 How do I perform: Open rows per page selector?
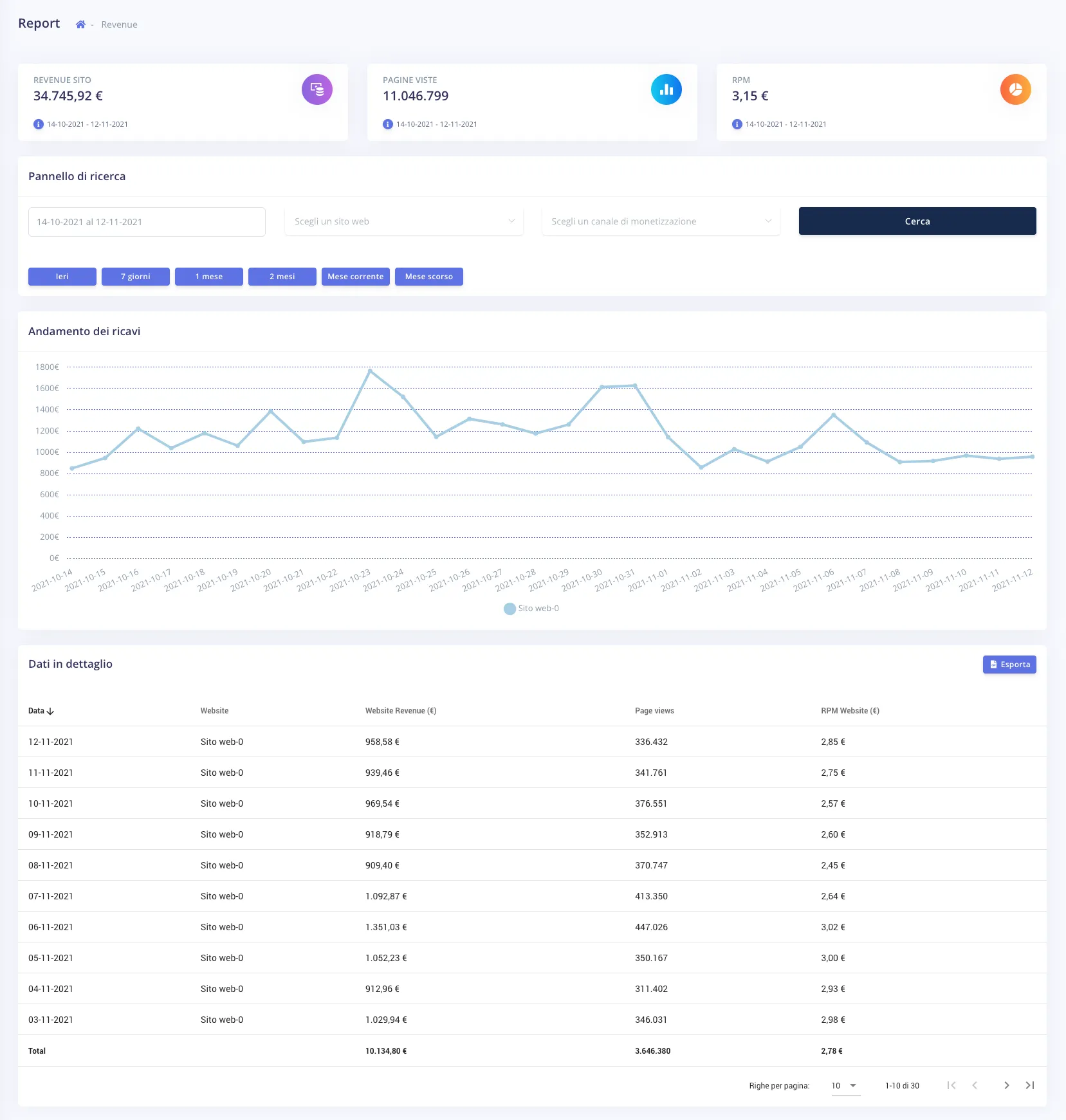point(845,1086)
